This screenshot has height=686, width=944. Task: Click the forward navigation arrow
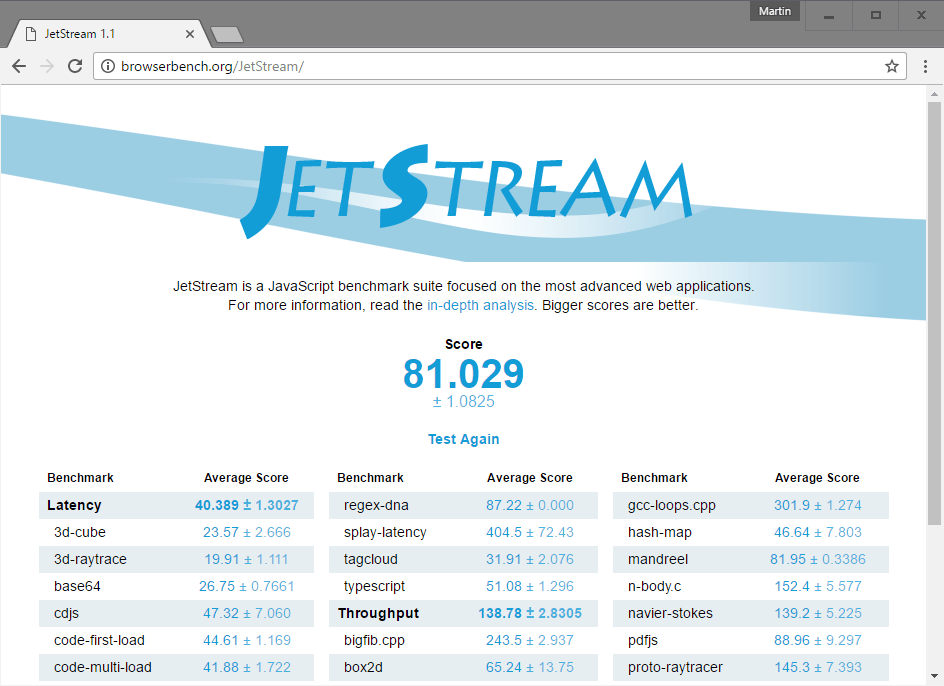coord(47,66)
